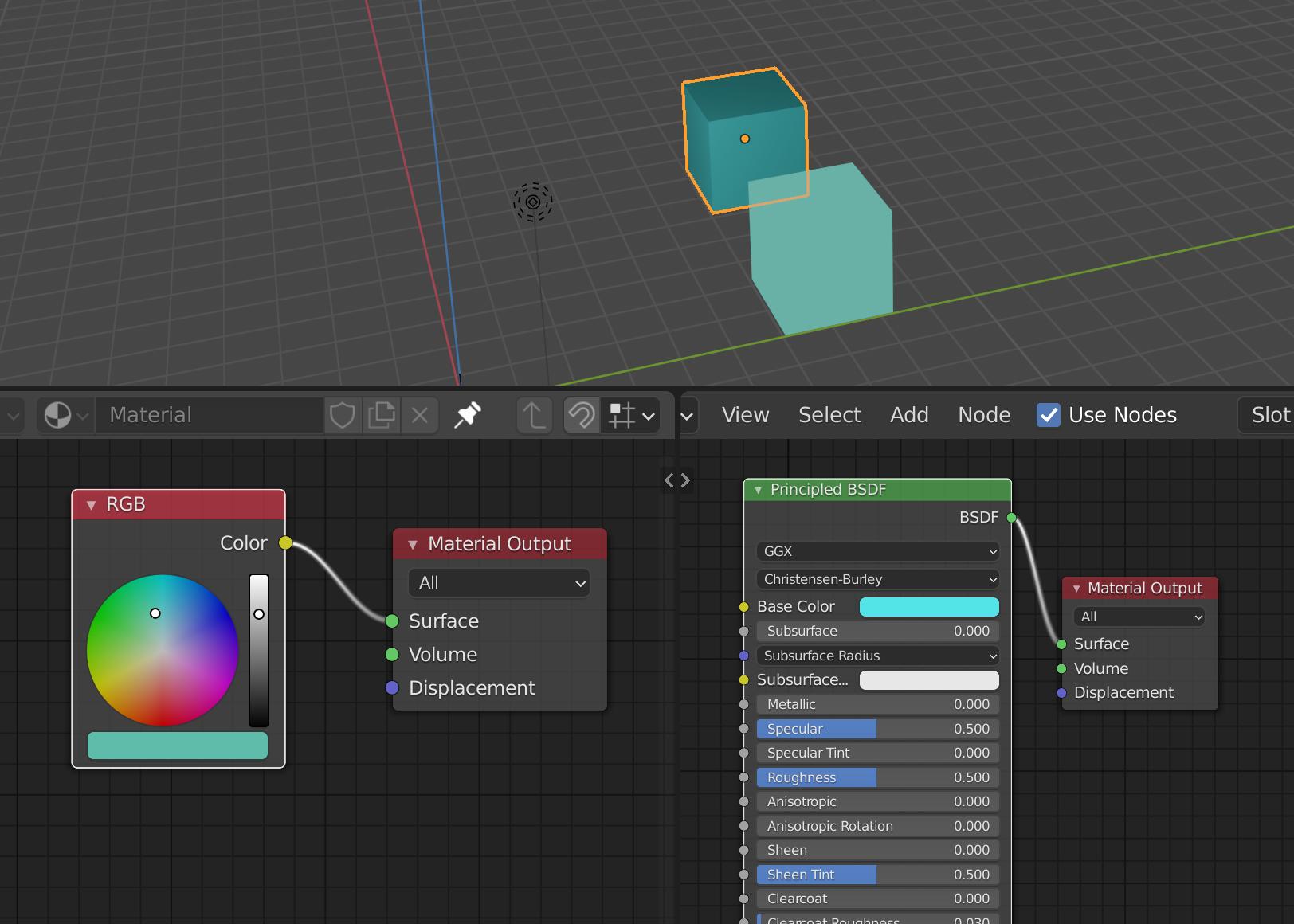Open the snapping options dropdown next to magnet
Screen dimensions: 1294x924
point(647,415)
